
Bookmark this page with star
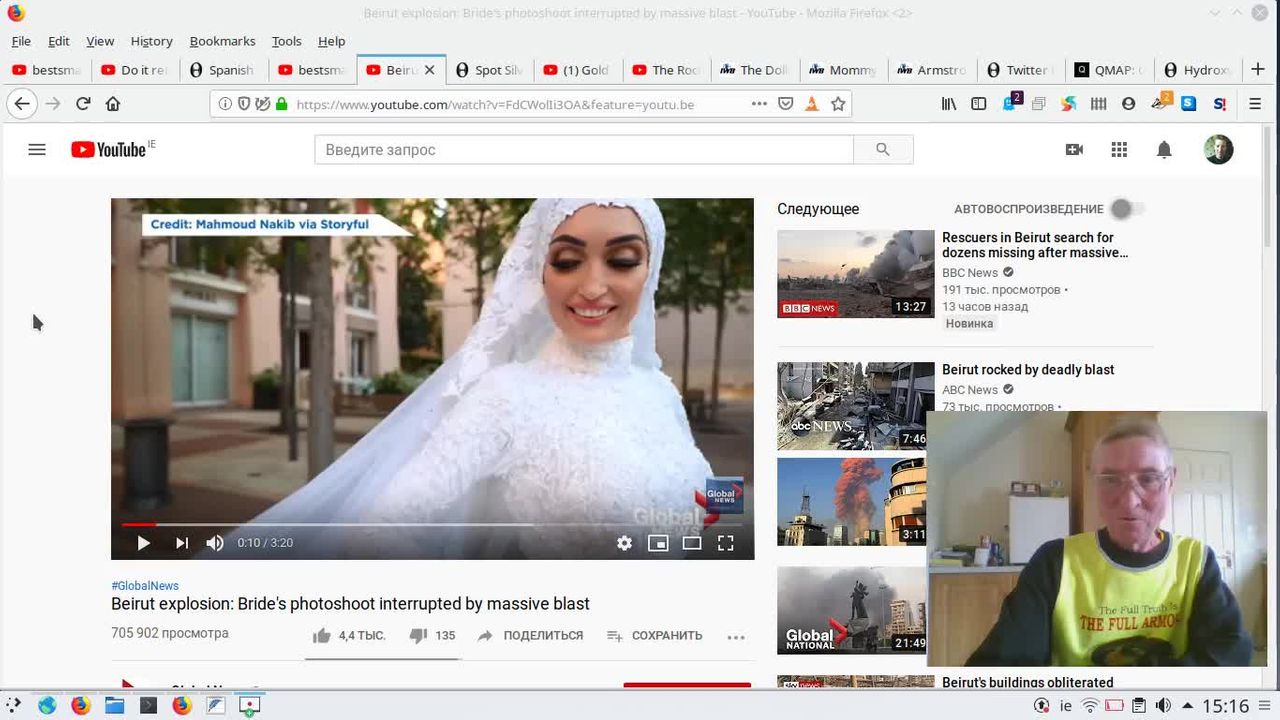838,104
